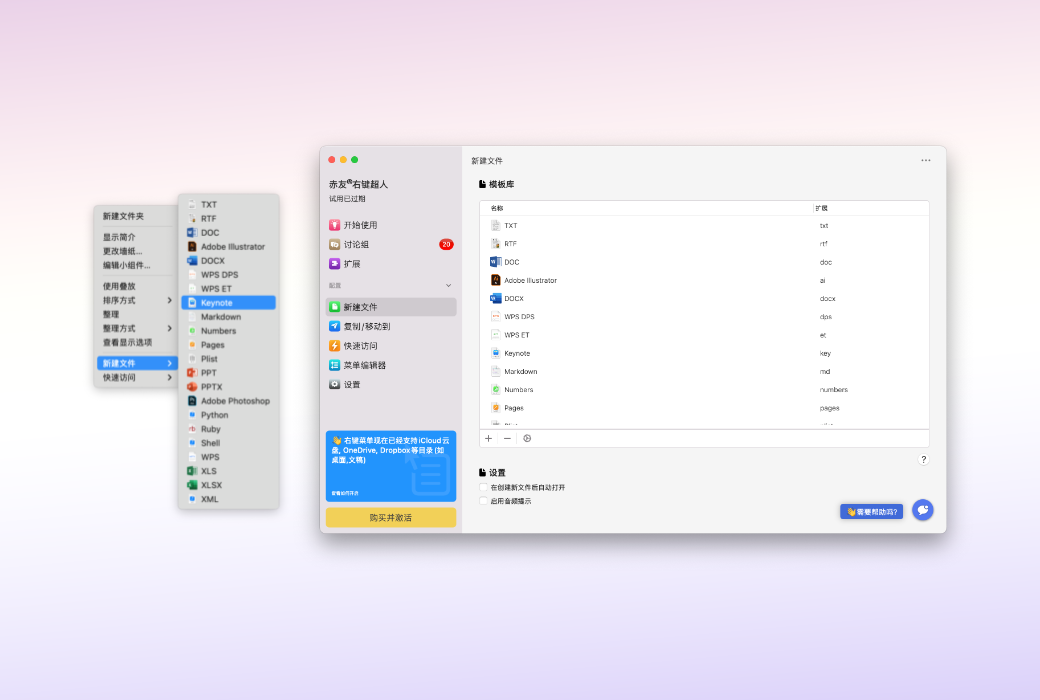Sort templates by the 扩展 column header

tap(822, 208)
